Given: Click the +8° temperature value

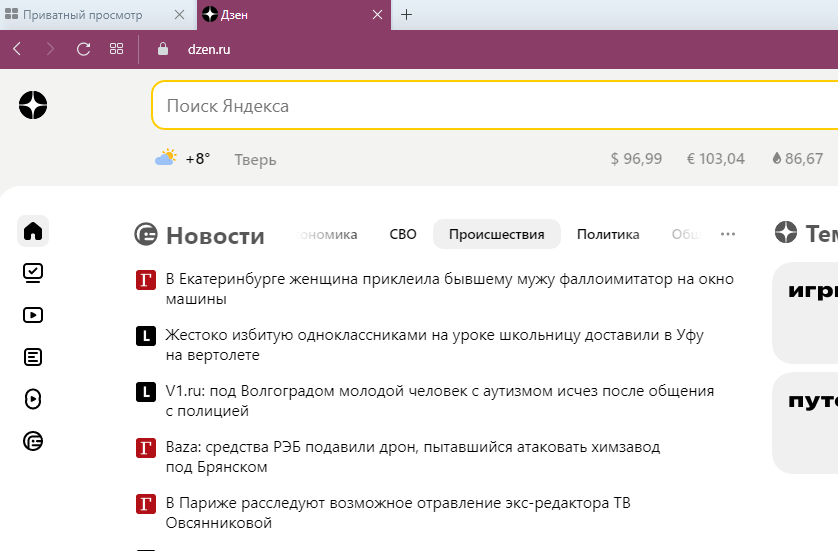Looking at the screenshot, I should pyautogui.click(x=198, y=159).
